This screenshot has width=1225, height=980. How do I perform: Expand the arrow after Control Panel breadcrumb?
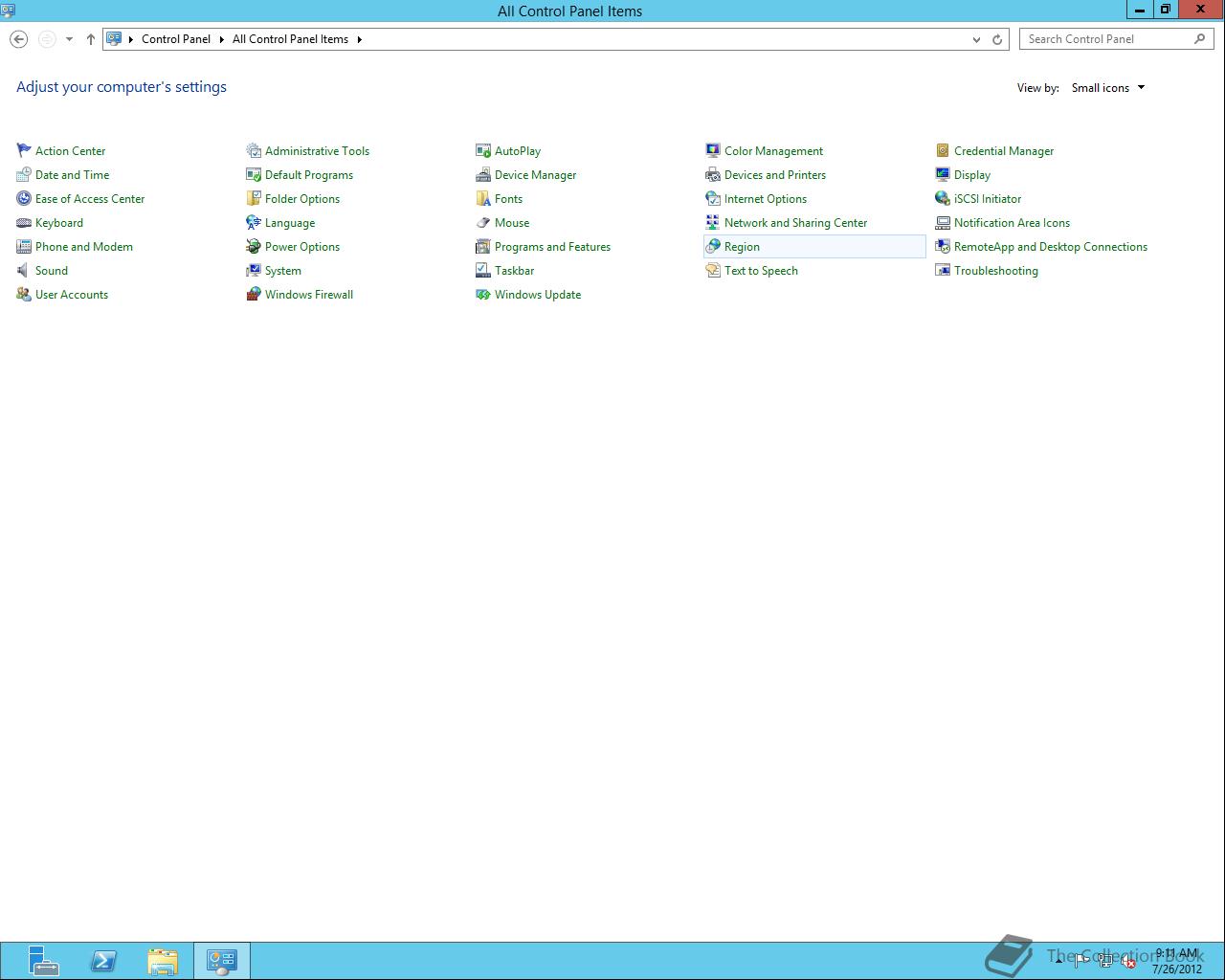(221, 39)
